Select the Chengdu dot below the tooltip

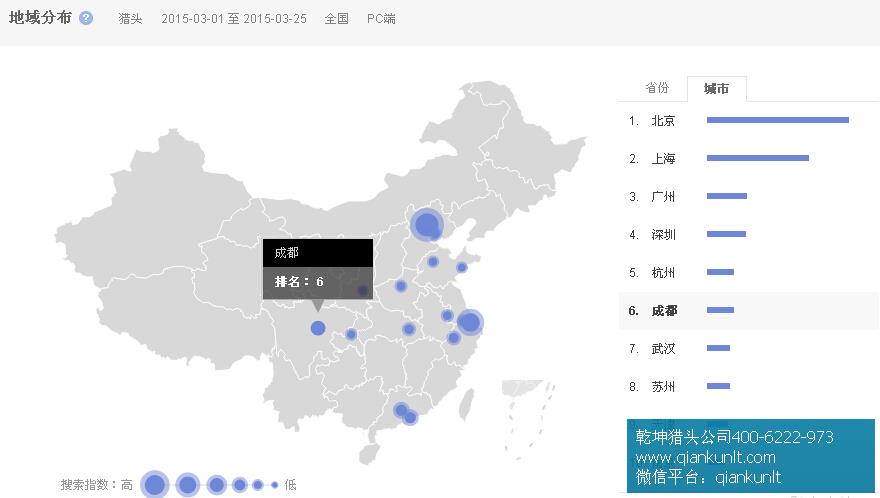[x=318, y=328]
